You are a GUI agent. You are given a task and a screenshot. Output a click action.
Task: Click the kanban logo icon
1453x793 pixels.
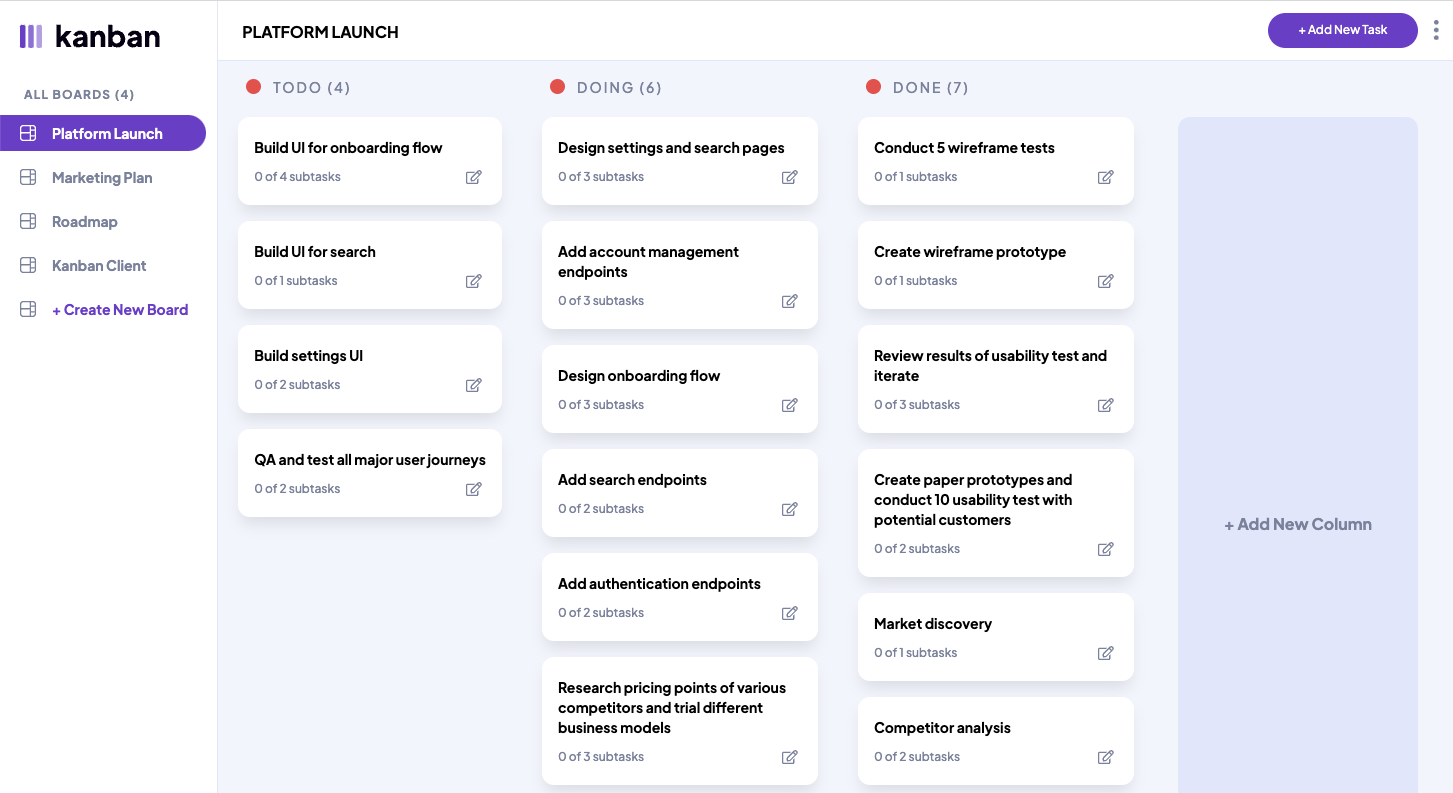point(31,37)
